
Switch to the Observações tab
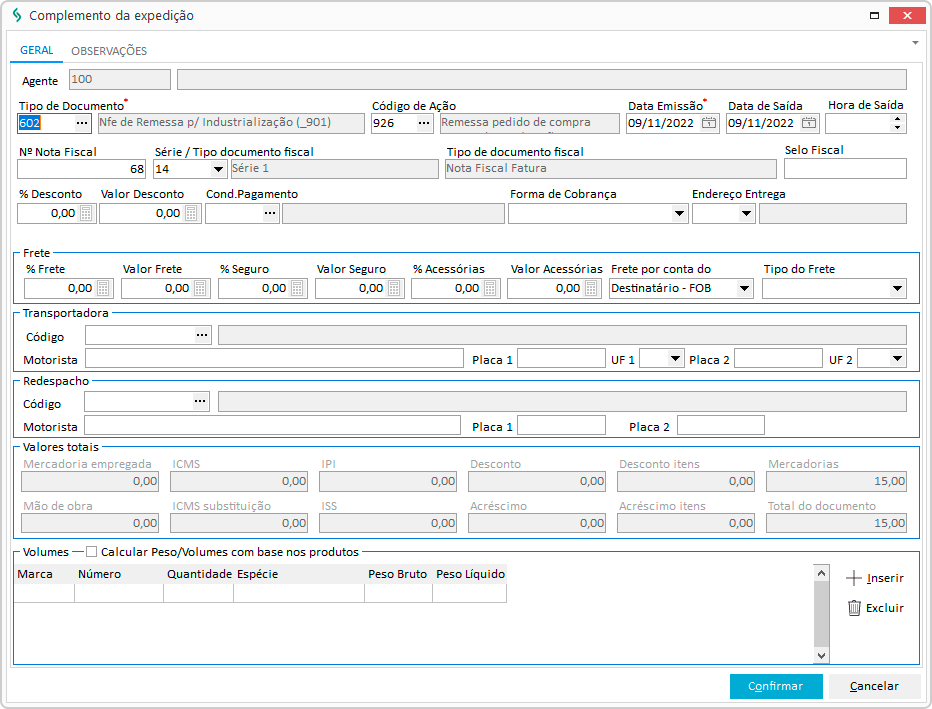click(109, 51)
